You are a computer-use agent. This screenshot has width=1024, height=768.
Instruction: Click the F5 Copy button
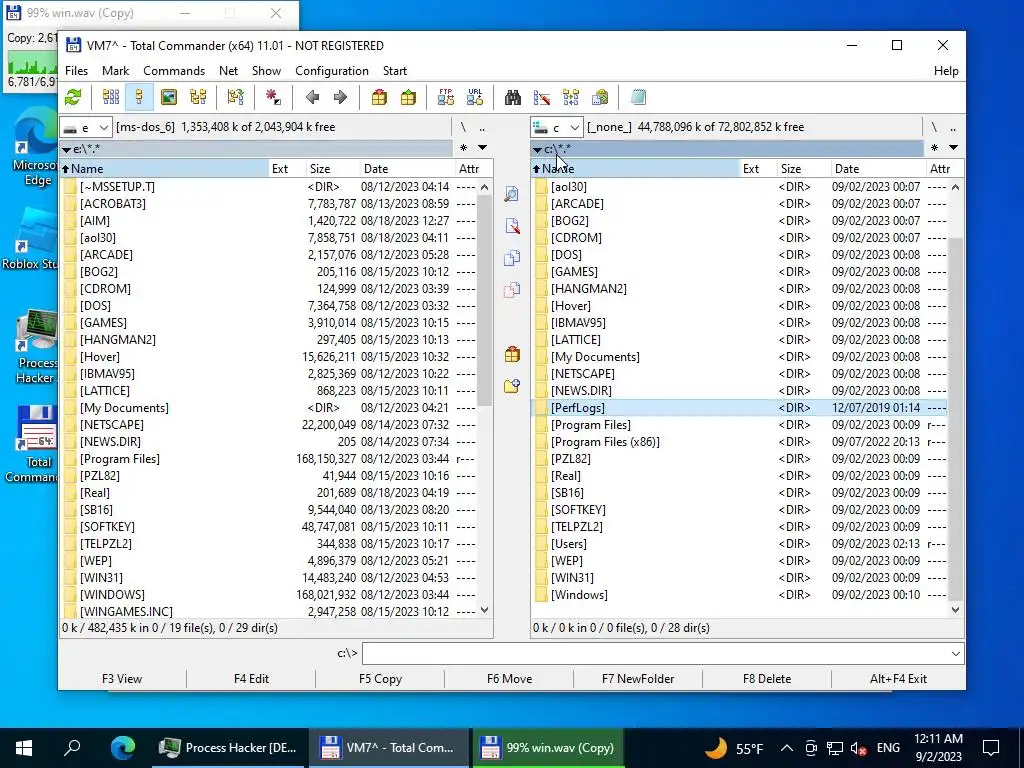click(380, 679)
